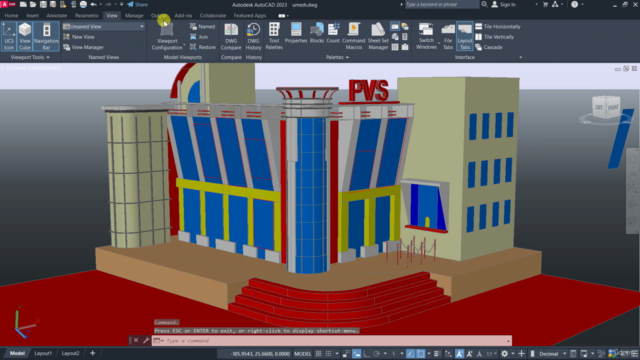640x360 pixels.
Task: Toggle grid display in status bar
Action: 318,353
